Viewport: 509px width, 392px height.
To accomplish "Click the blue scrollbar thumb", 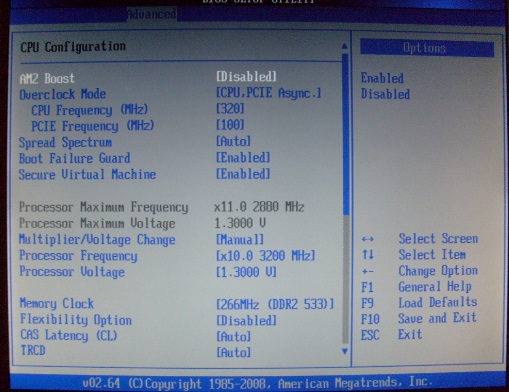I will 345,133.
